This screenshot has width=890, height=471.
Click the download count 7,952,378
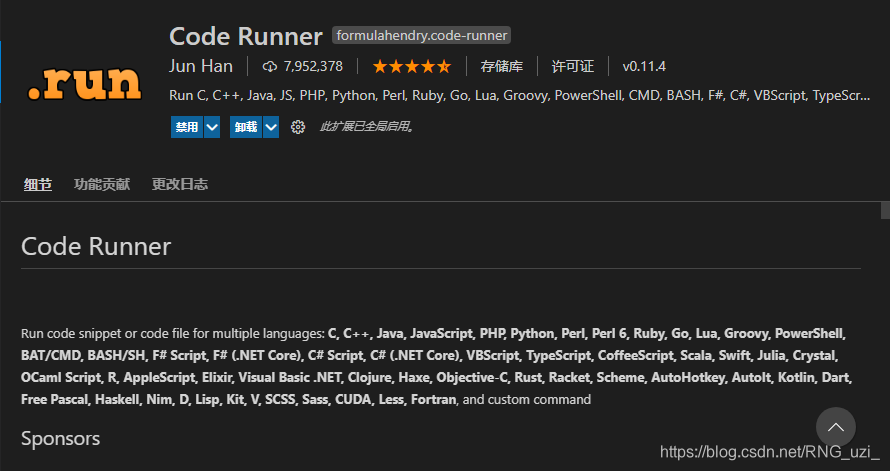[x=313, y=66]
